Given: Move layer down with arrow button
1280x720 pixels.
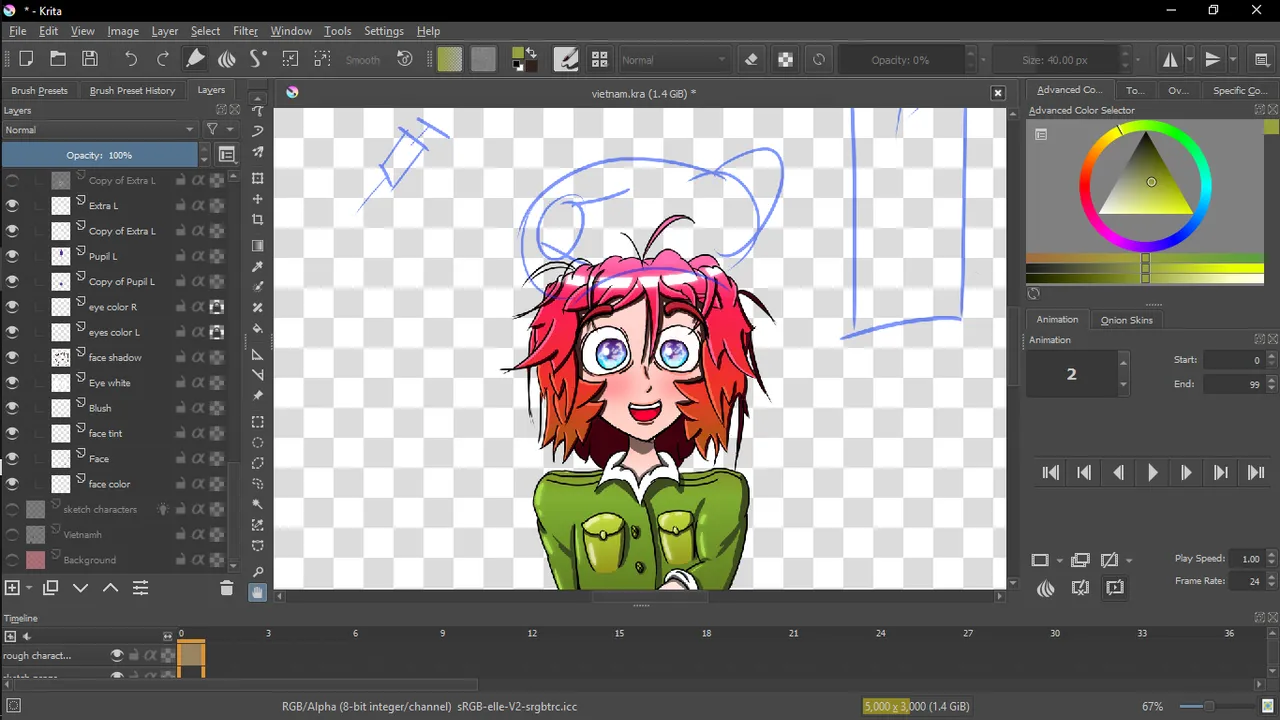Looking at the screenshot, I should point(81,588).
